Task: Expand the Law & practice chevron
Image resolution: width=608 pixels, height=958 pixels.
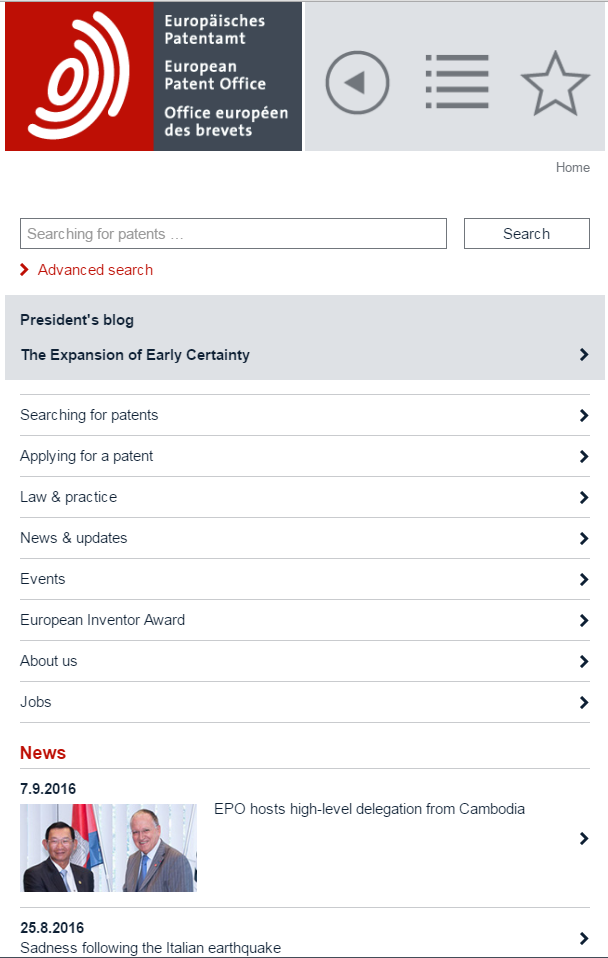Action: pyautogui.click(x=584, y=498)
